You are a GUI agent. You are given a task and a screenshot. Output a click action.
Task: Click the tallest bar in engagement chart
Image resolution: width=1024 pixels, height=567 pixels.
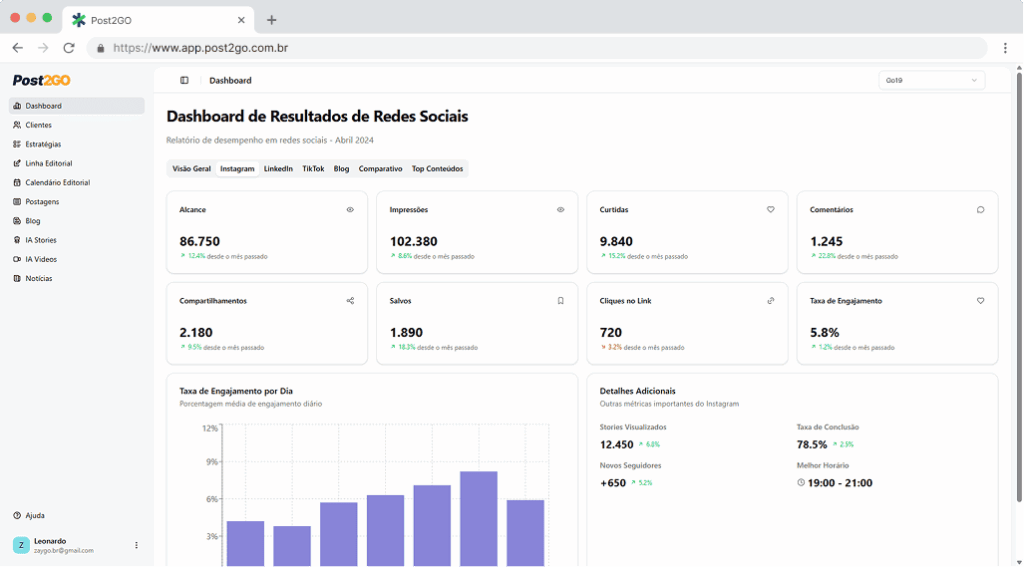tap(479, 519)
